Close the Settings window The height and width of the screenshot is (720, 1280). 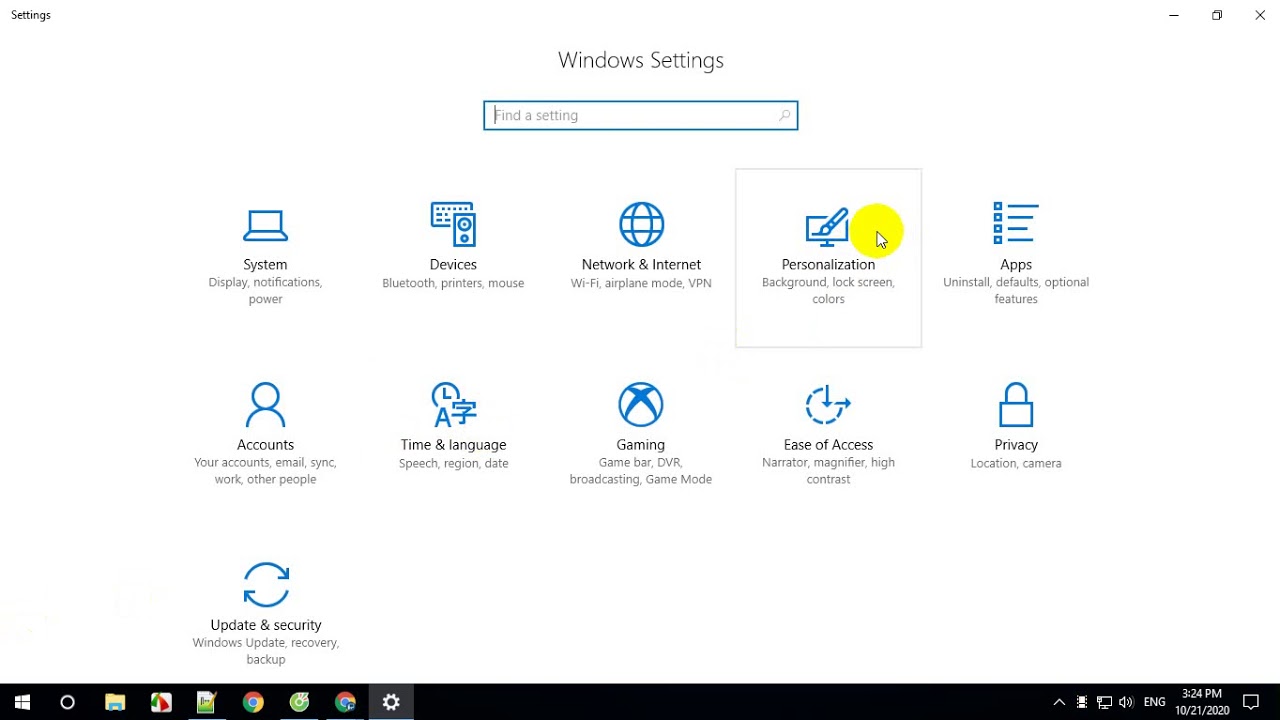tap(1260, 15)
